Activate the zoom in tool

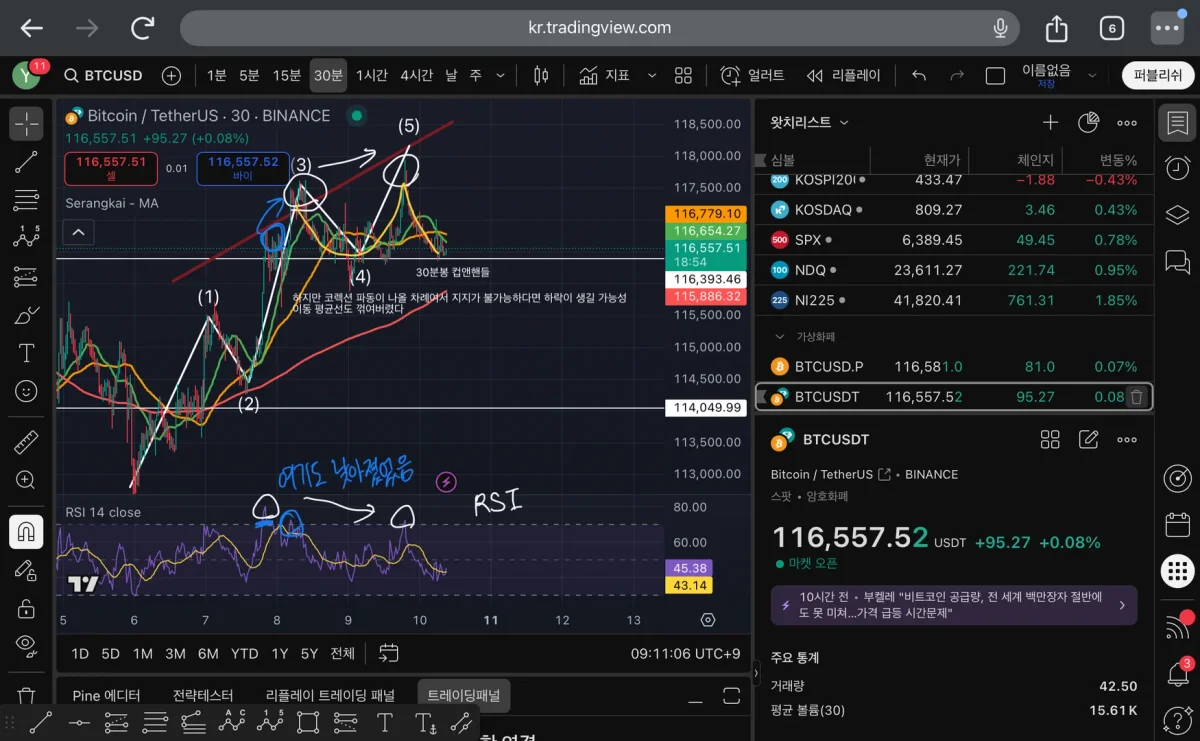(26, 480)
